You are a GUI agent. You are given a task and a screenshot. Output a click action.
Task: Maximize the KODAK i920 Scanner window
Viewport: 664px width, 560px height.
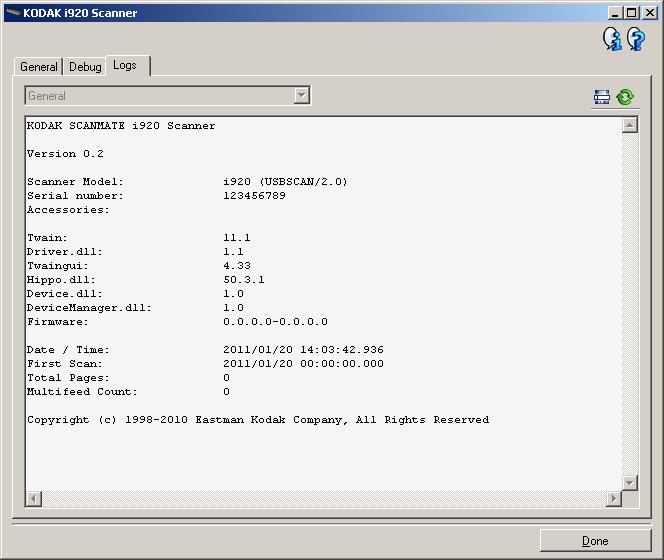(631, 13)
